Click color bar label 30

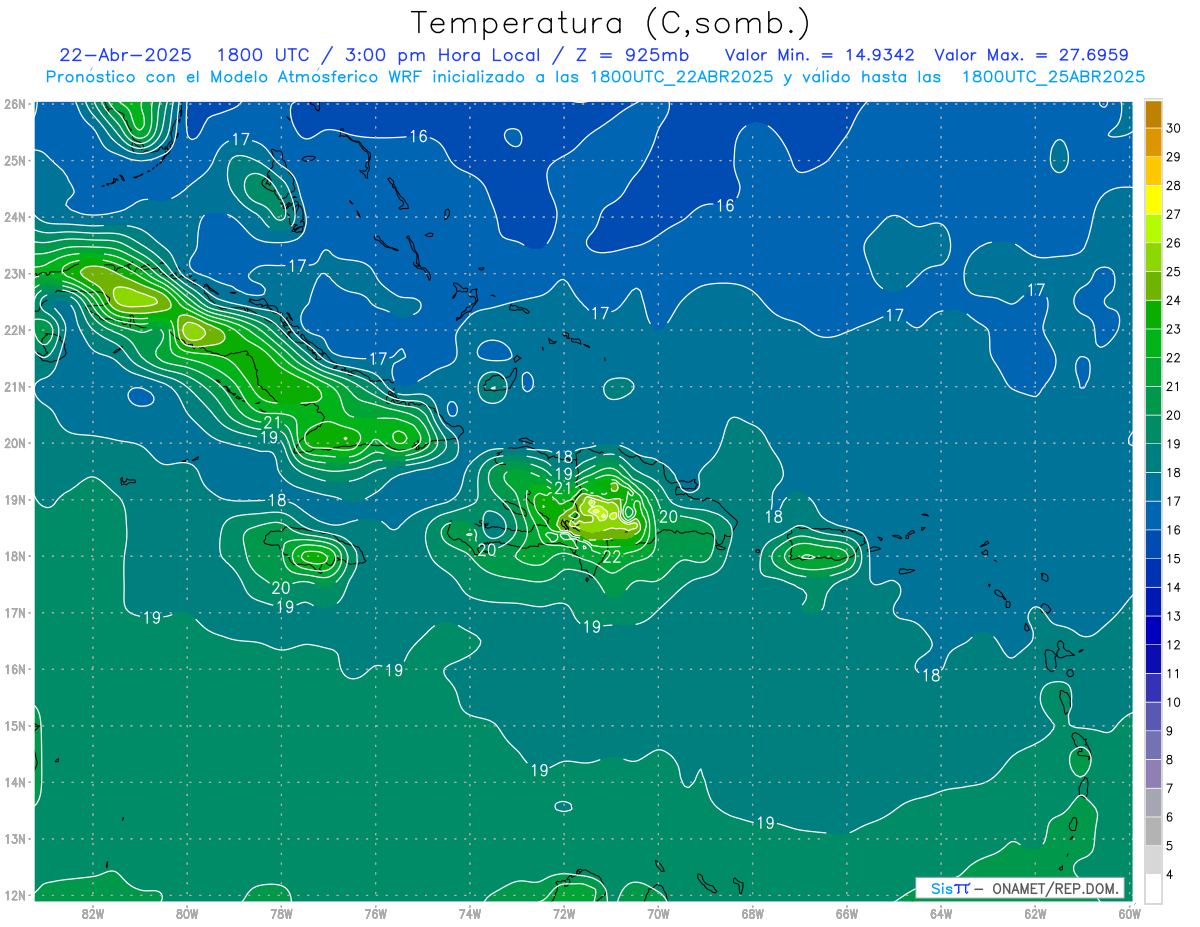[1173, 128]
